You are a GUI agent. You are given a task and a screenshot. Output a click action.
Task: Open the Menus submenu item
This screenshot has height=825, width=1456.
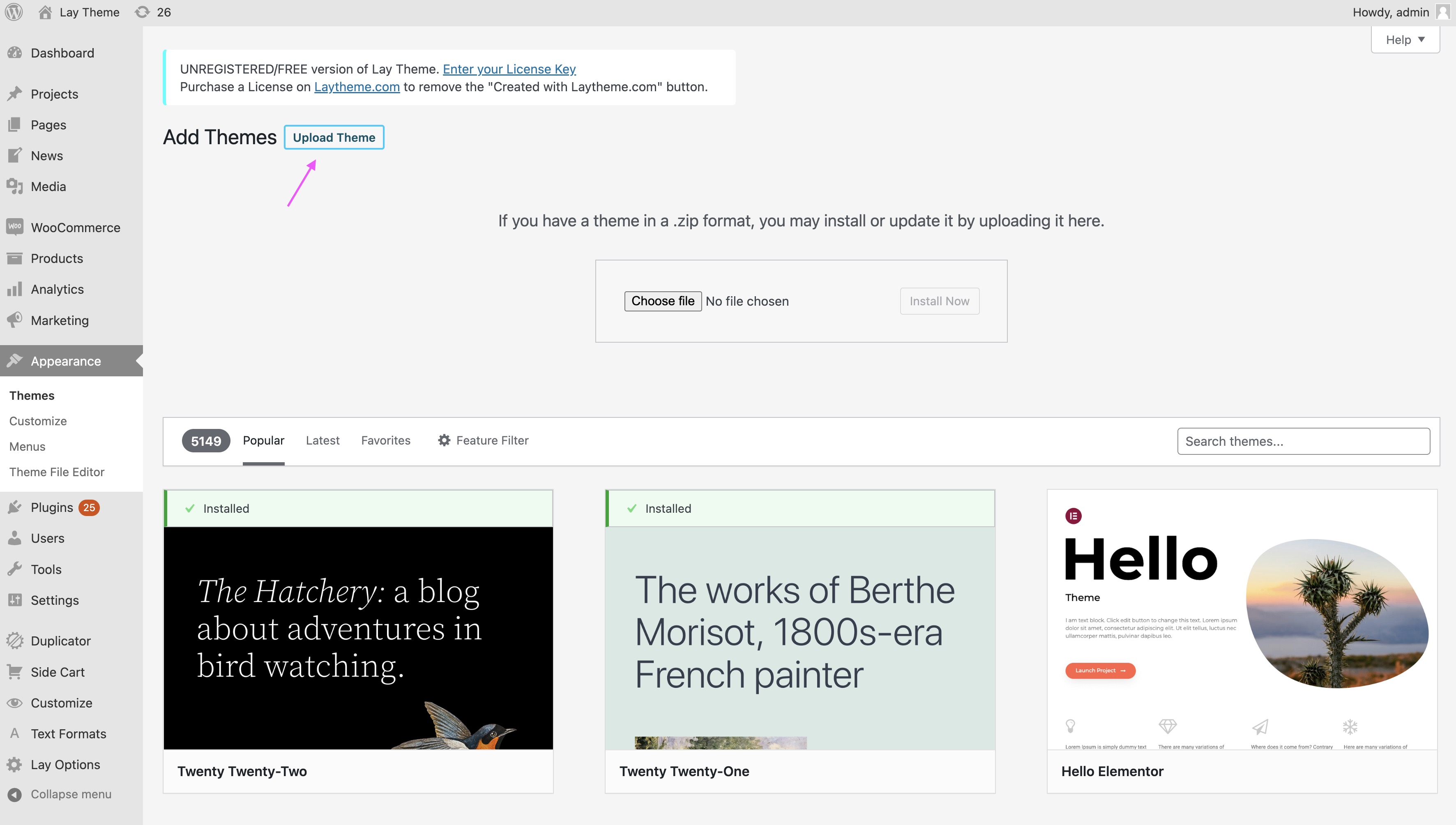(27, 447)
